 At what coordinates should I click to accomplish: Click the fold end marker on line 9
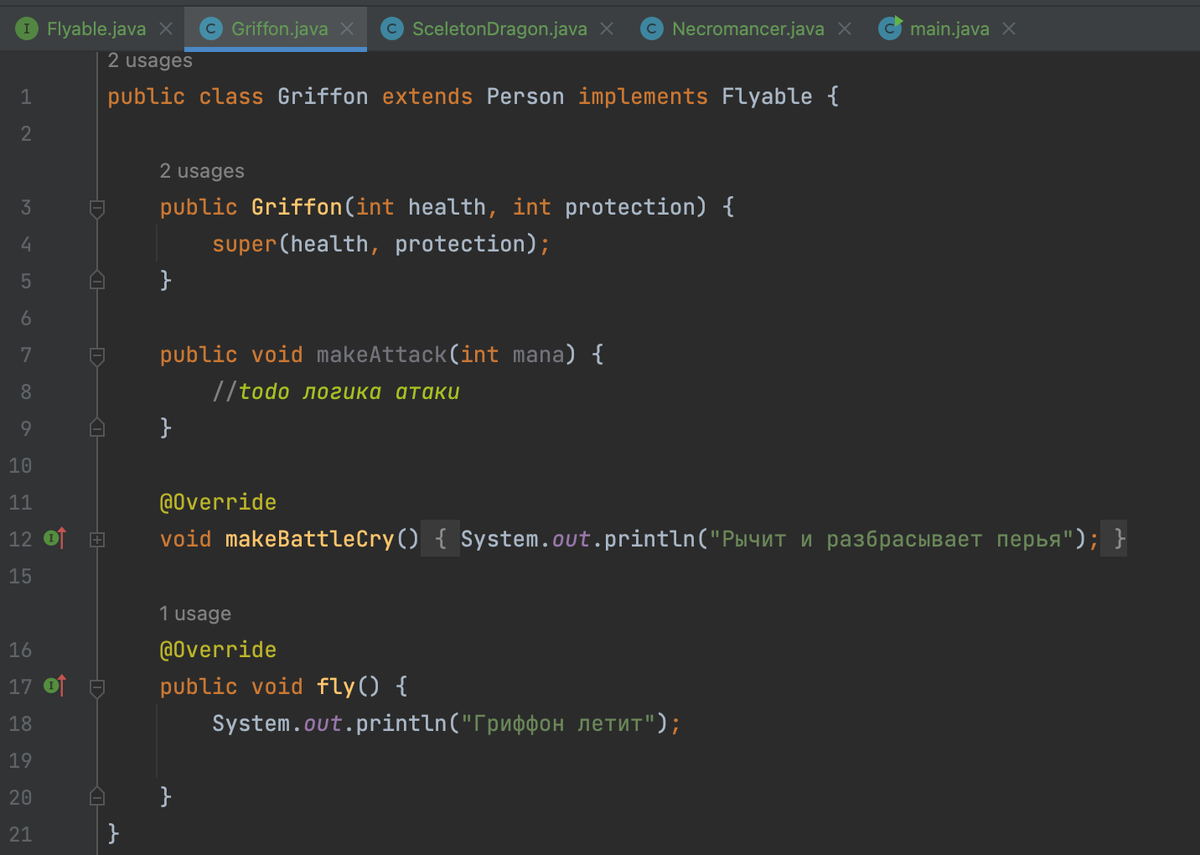click(97, 428)
